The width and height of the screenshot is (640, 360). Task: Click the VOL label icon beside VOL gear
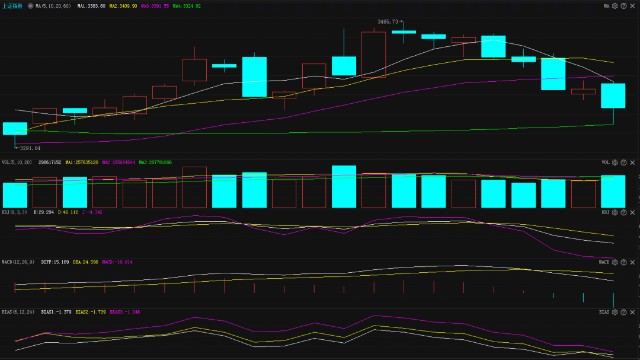(x=606, y=162)
